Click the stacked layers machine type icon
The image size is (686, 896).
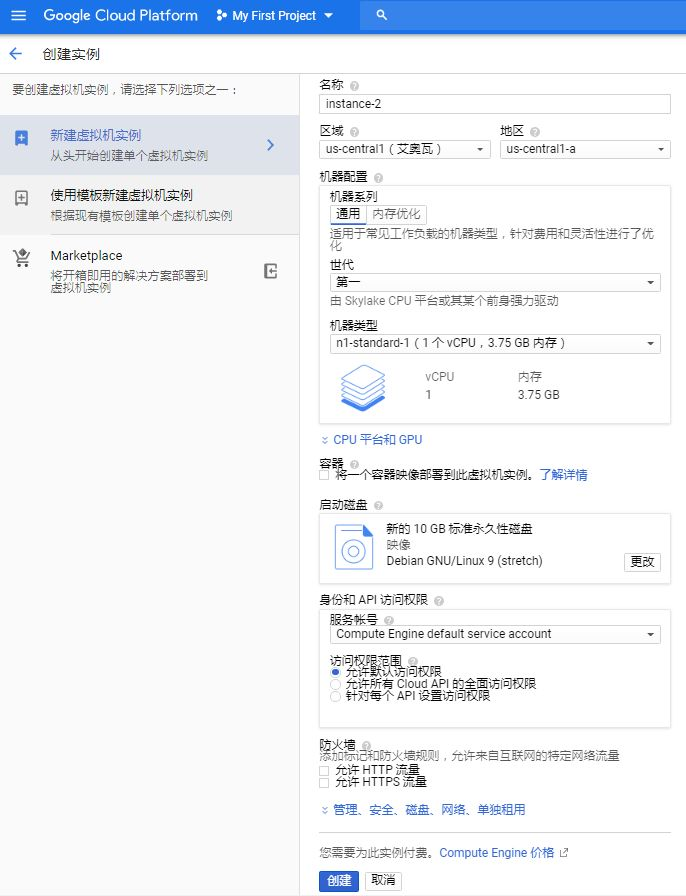363,387
